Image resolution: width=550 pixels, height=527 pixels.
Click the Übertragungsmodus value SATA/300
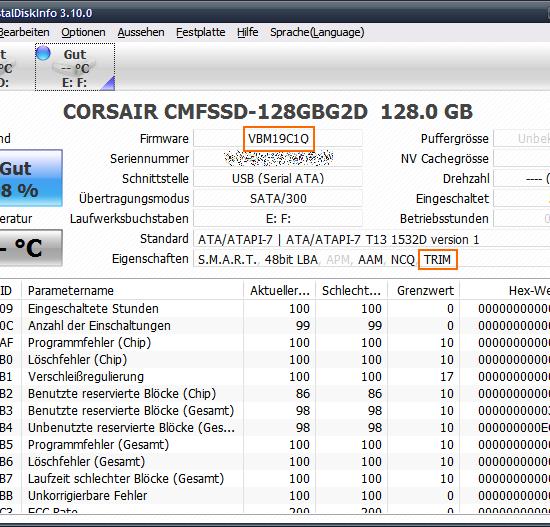[x=278, y=199]
